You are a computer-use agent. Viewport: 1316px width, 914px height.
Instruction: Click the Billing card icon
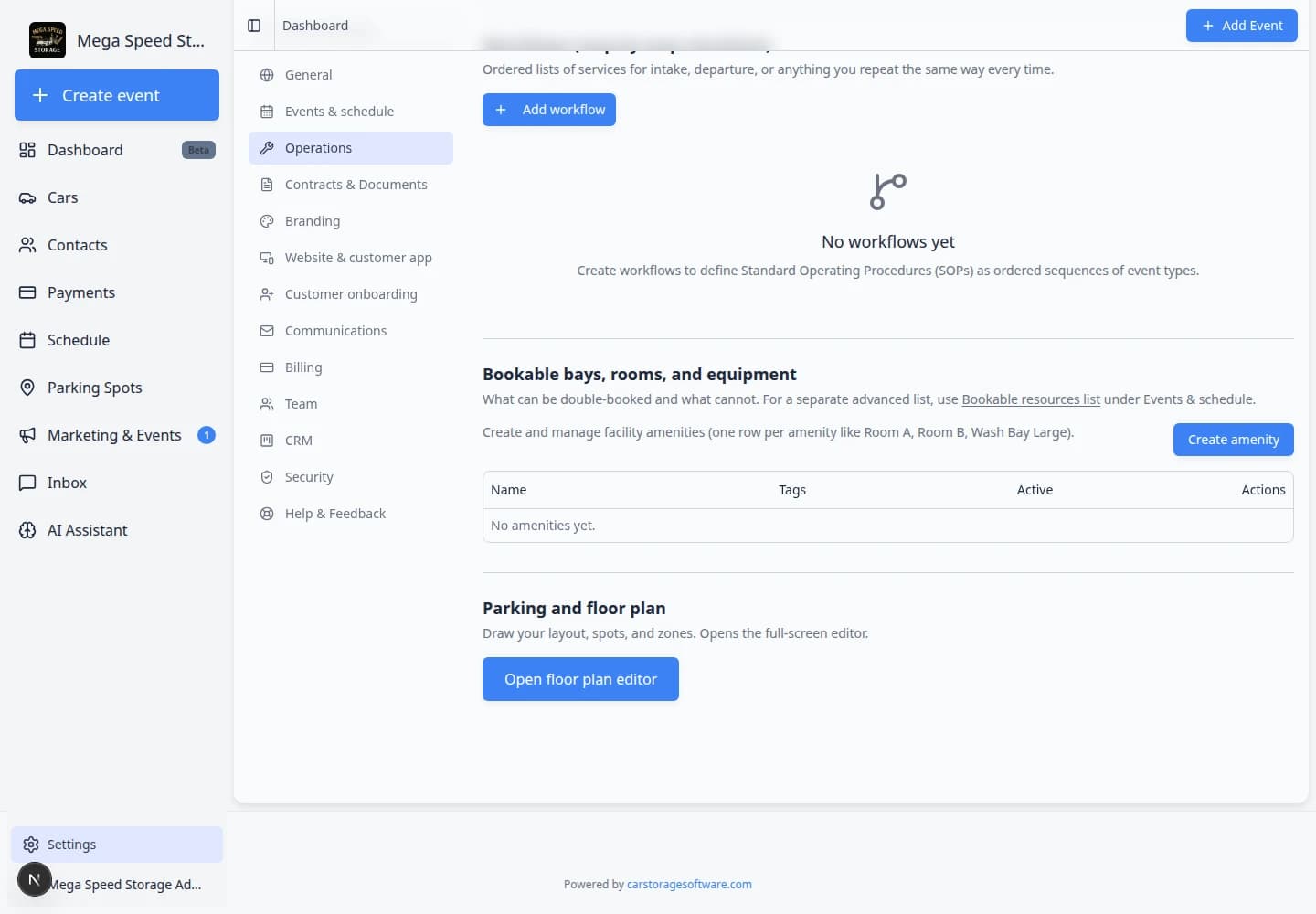pyautogui.click(x=267, y=367)
